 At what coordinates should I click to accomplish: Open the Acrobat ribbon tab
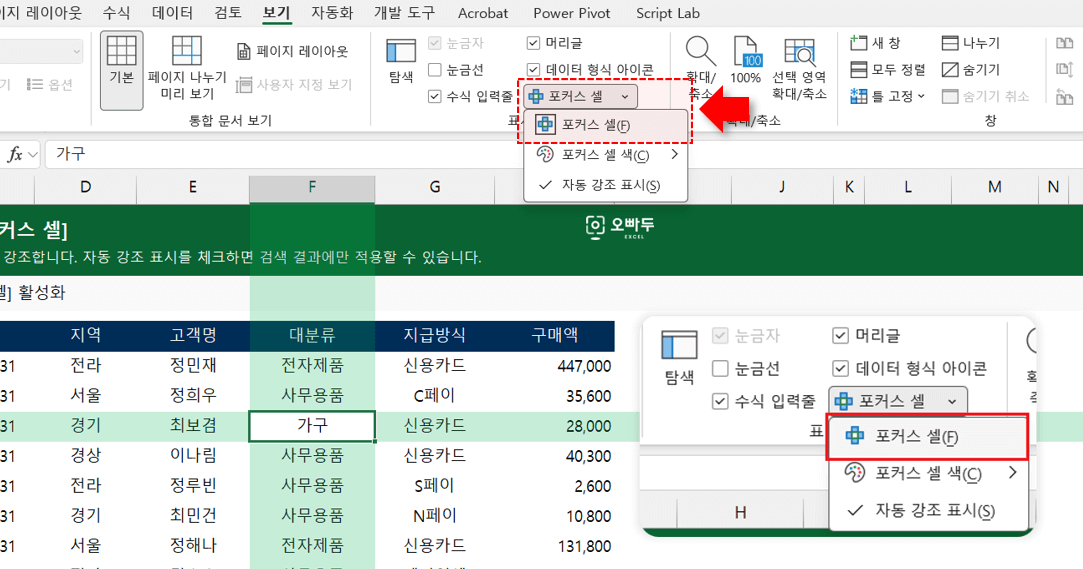483,13
